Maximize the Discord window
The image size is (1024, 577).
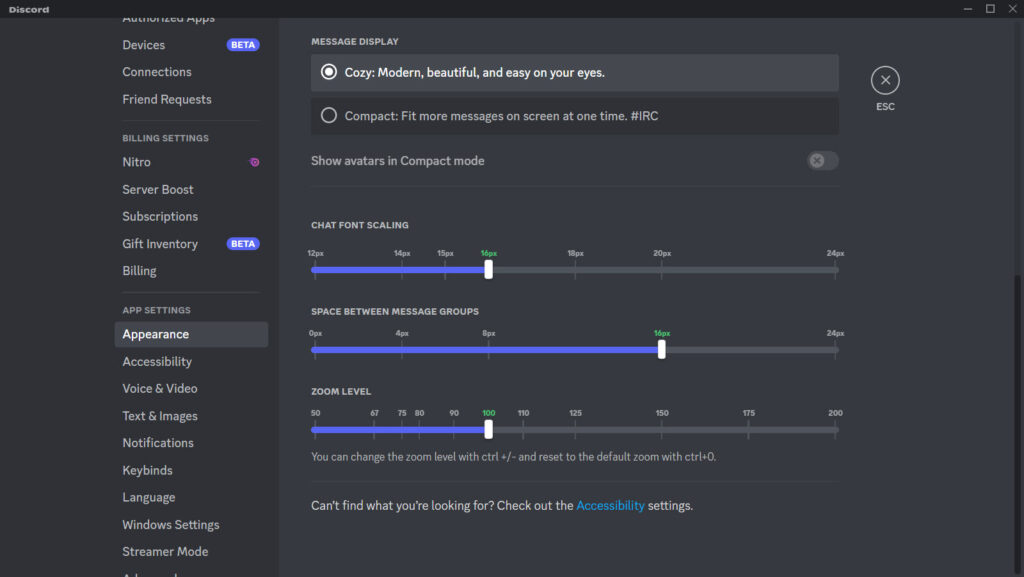click(990, 8)
